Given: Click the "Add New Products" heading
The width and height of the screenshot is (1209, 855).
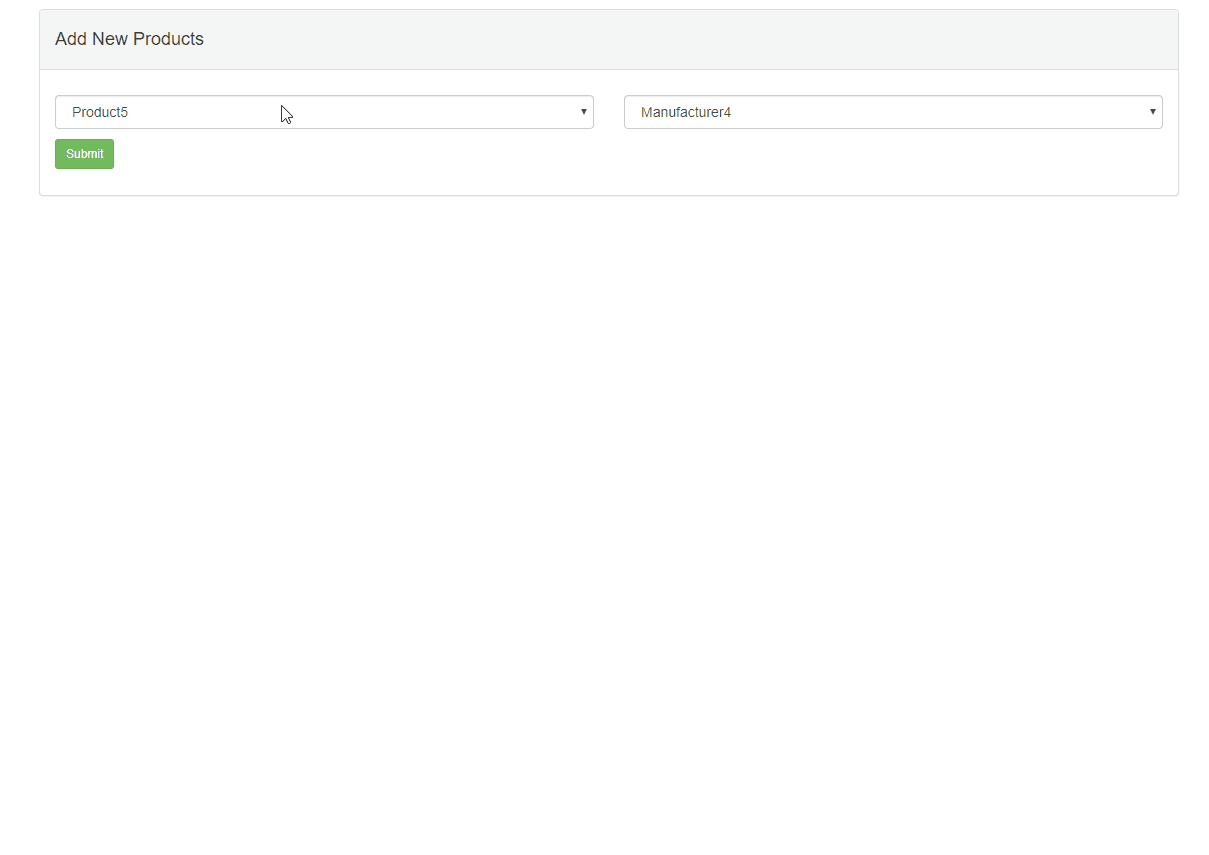Looking at the screenshot, I should [129, 39].
